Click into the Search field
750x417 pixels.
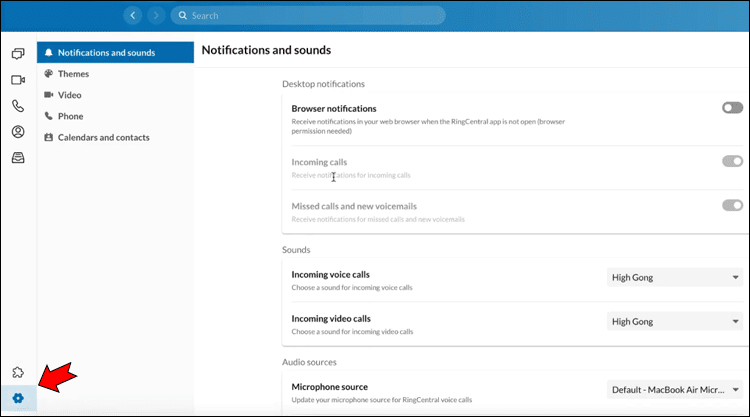[308, 15]
